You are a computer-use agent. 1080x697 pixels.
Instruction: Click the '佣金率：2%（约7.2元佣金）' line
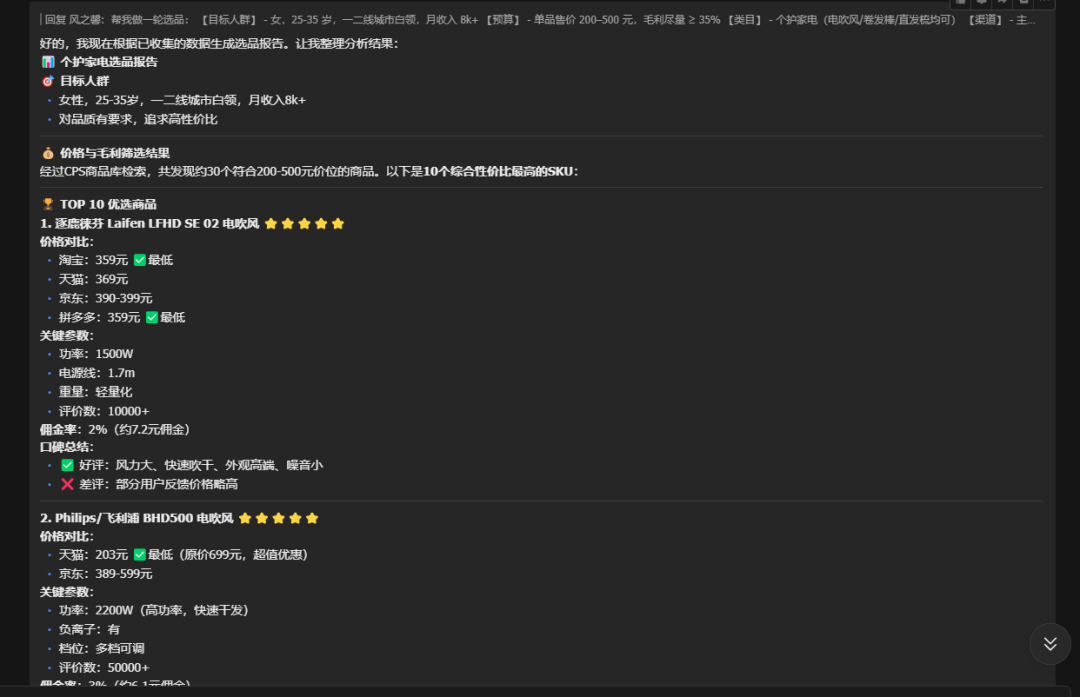pyautogui.click(x=115, y=429)
